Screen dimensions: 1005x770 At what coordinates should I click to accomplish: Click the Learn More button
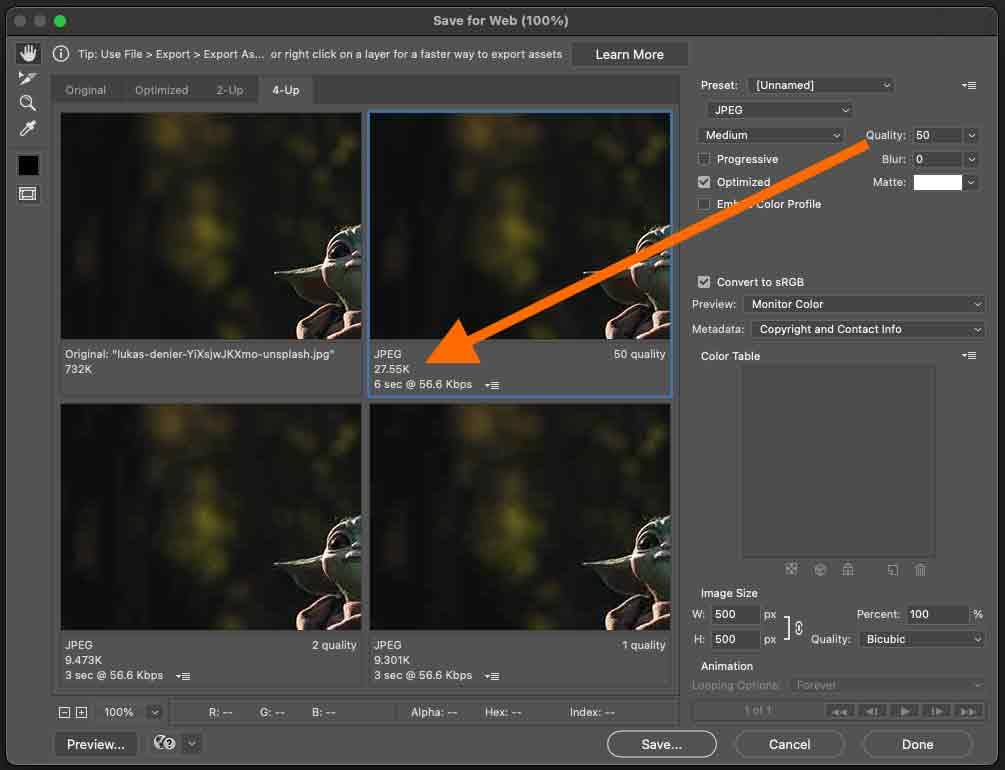tap(629, 54)
